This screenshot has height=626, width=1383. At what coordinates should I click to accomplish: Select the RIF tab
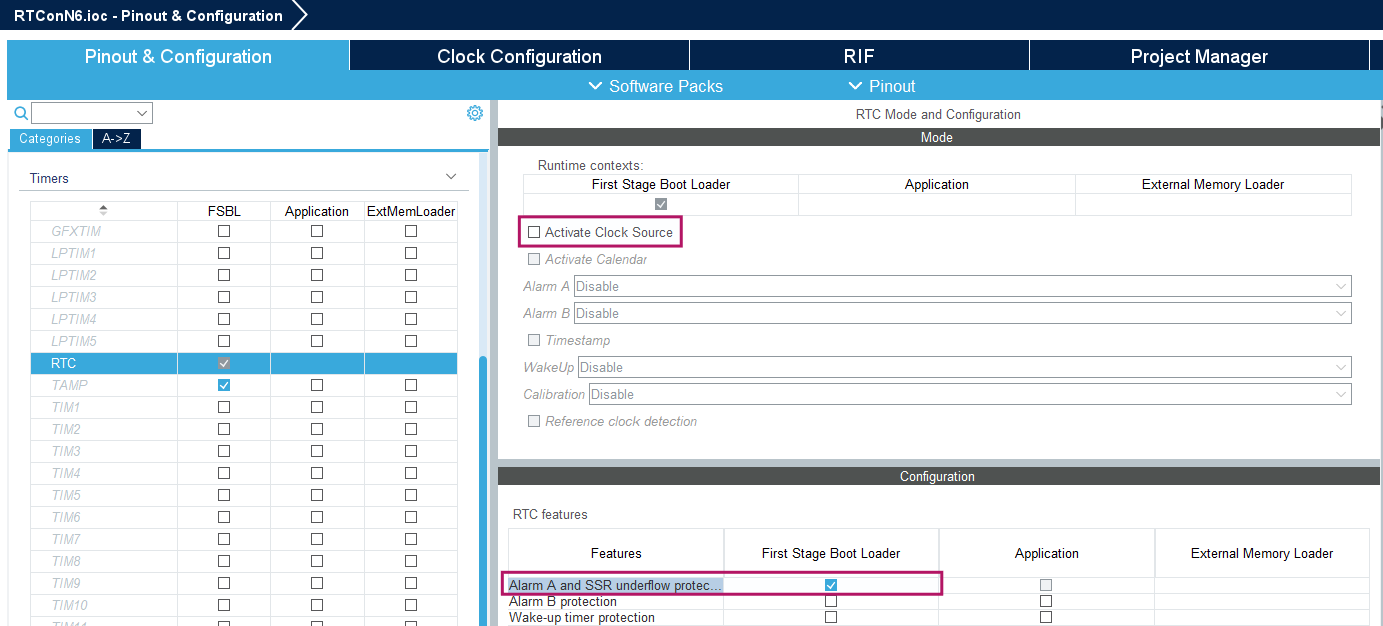(x=859, y=56)
